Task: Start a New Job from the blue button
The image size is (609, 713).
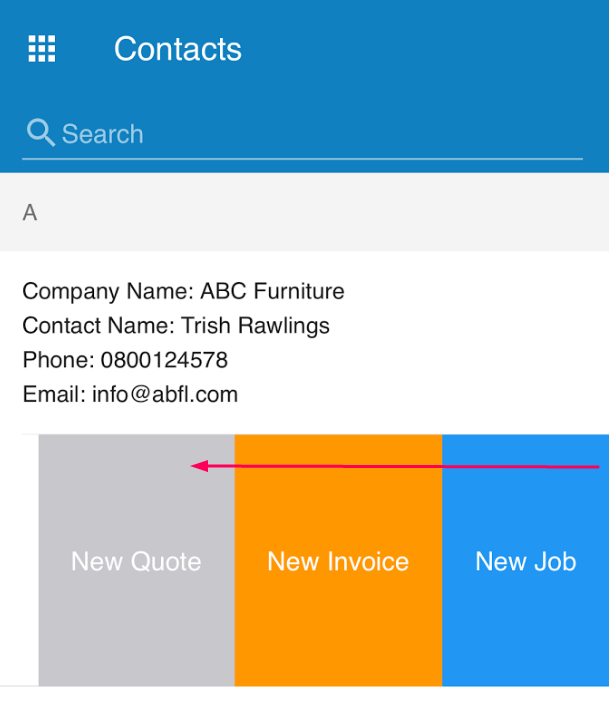Action: (525, 560)
